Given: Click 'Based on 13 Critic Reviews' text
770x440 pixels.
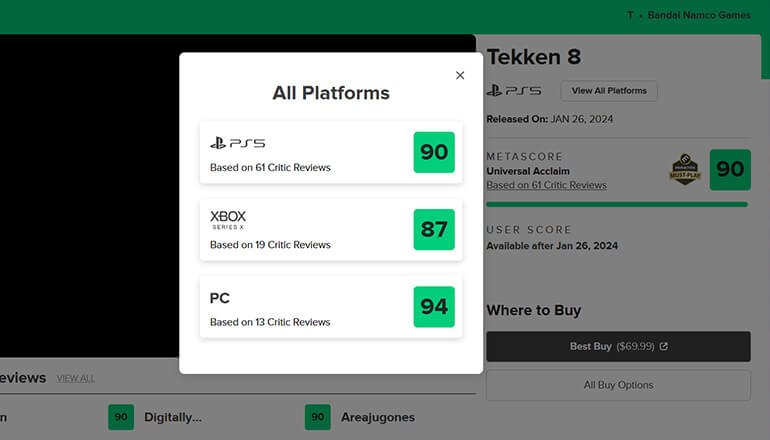Looking at the screenshot, I should coord(270,322).
